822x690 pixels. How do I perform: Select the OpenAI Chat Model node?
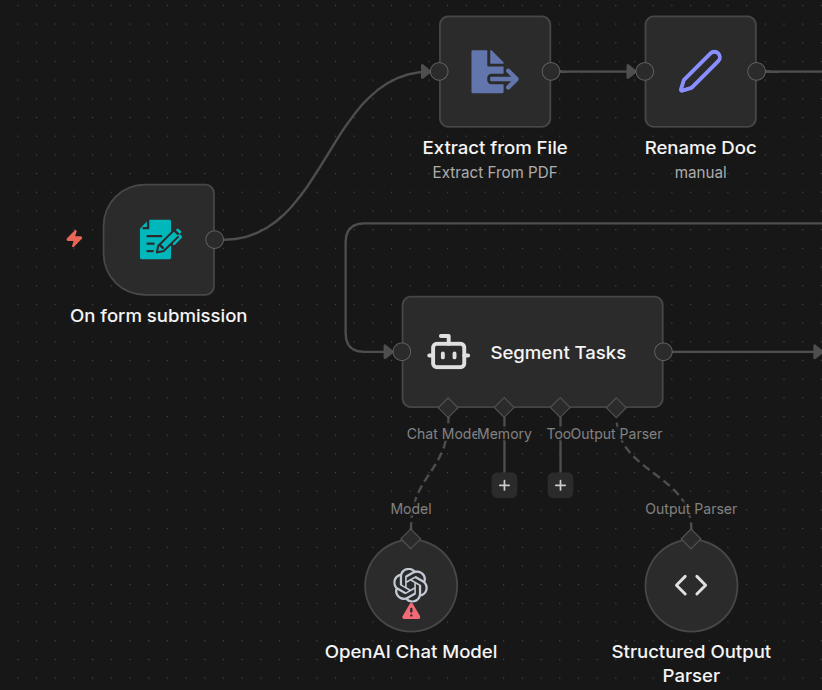[410, 585]
